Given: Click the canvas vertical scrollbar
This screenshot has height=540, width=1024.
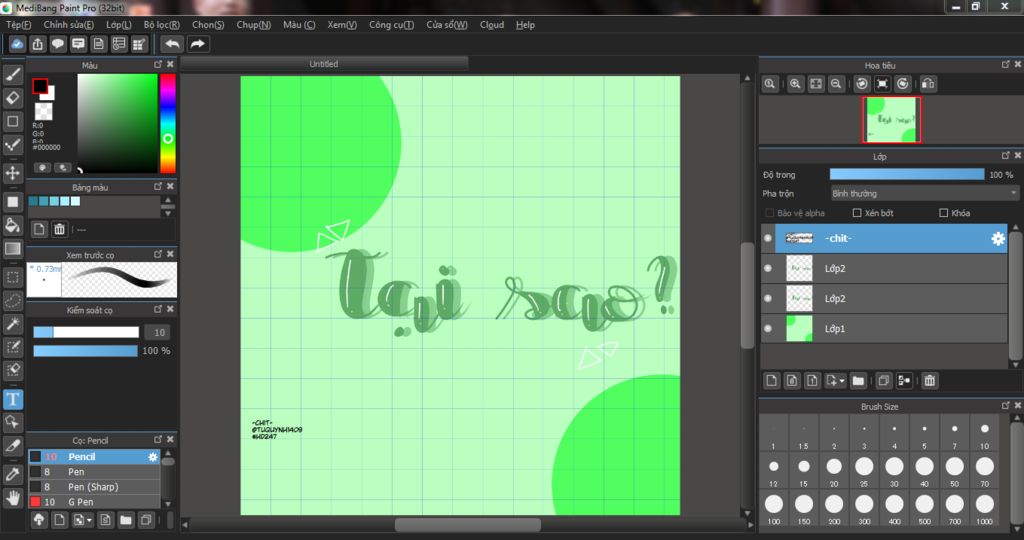Looking at the screenshot, I should [747, 295].
